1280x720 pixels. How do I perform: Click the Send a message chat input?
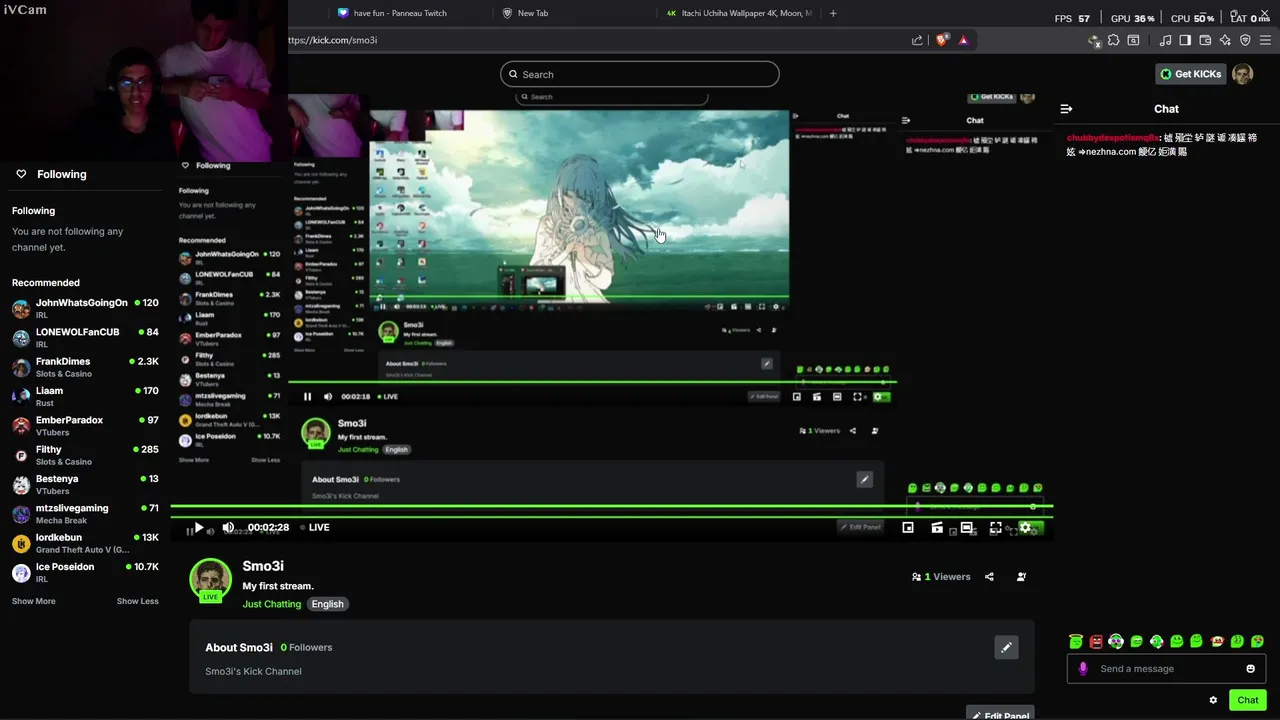click(x=1166, y=669)
